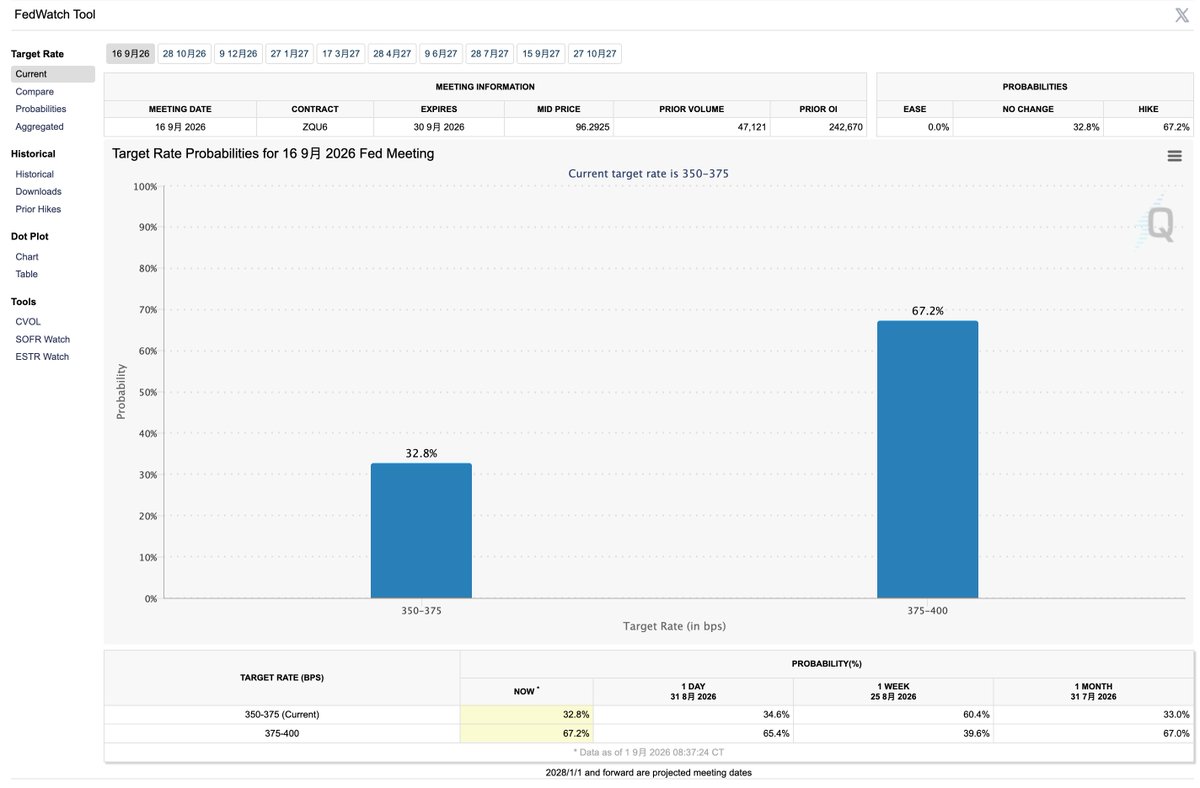This screenshot has width=1200, height=788.
Task: Click the 39.6% one-week probability cell
Action: coord(893,733)
